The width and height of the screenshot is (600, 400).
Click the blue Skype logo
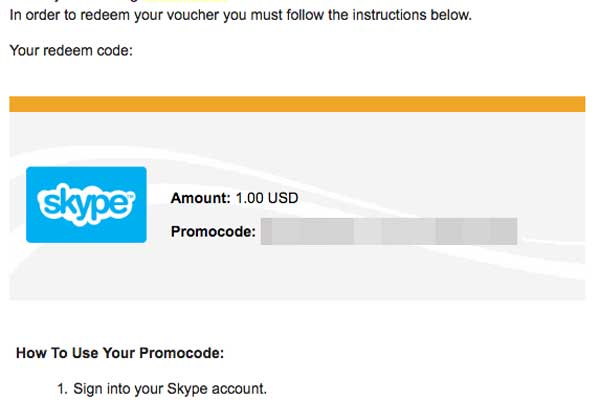[x=86, y=204]
